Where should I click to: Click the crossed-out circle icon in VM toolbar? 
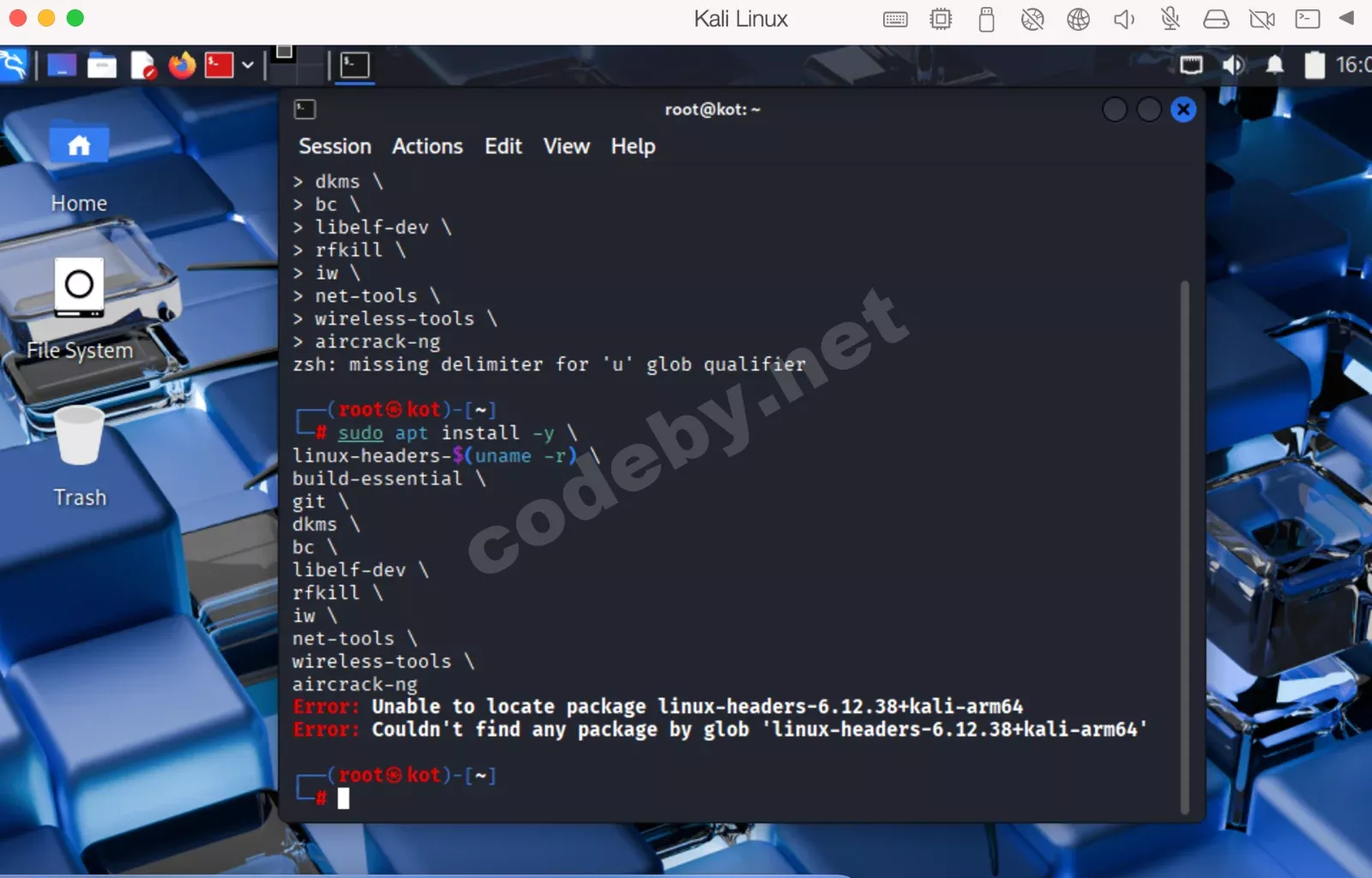tap(1032, 19)
